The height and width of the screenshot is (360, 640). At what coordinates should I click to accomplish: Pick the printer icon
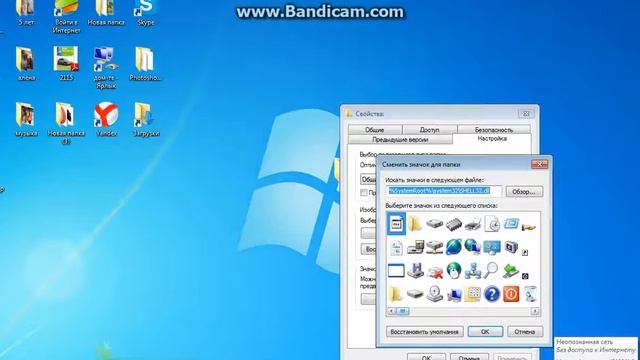[473, 224]
